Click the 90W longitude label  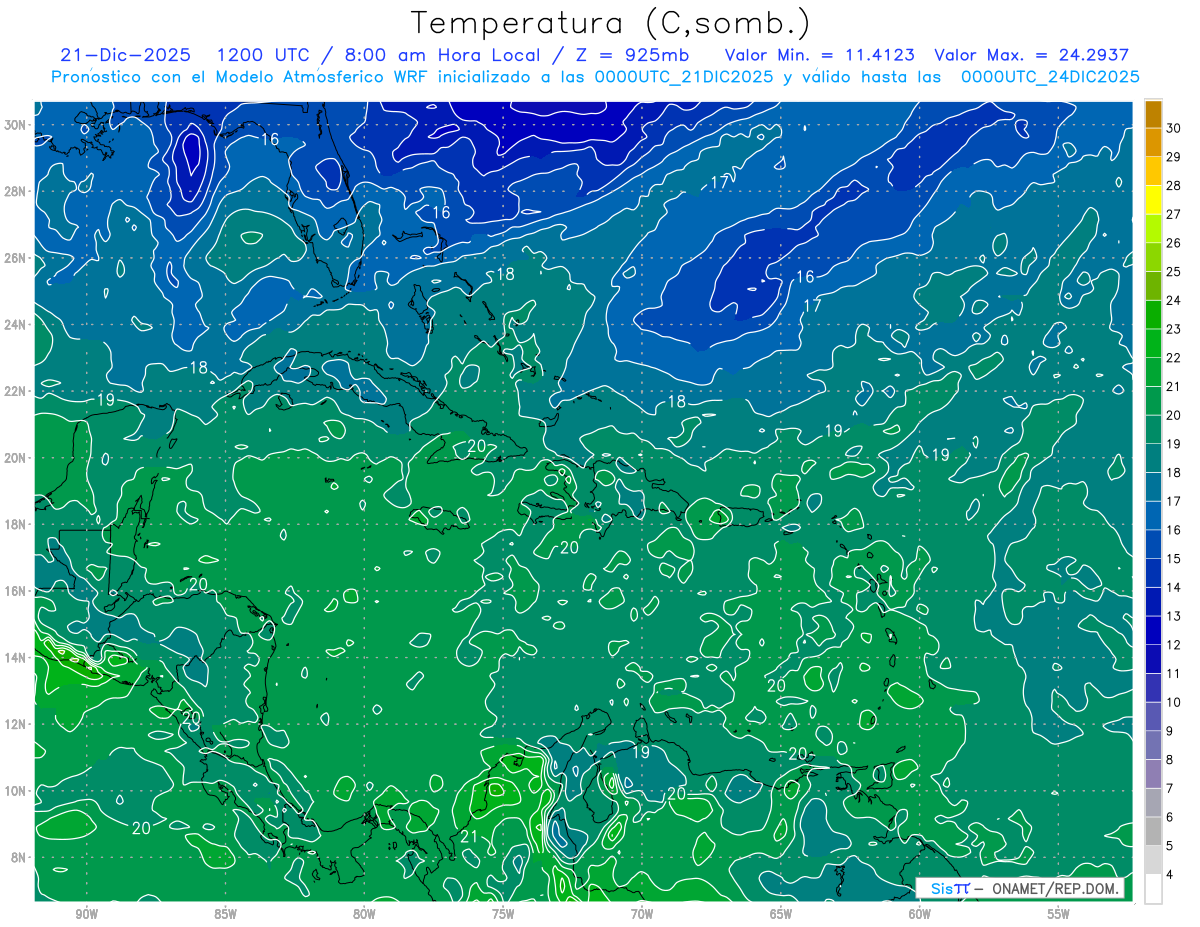pyautogui.click(x=86, y=914)
